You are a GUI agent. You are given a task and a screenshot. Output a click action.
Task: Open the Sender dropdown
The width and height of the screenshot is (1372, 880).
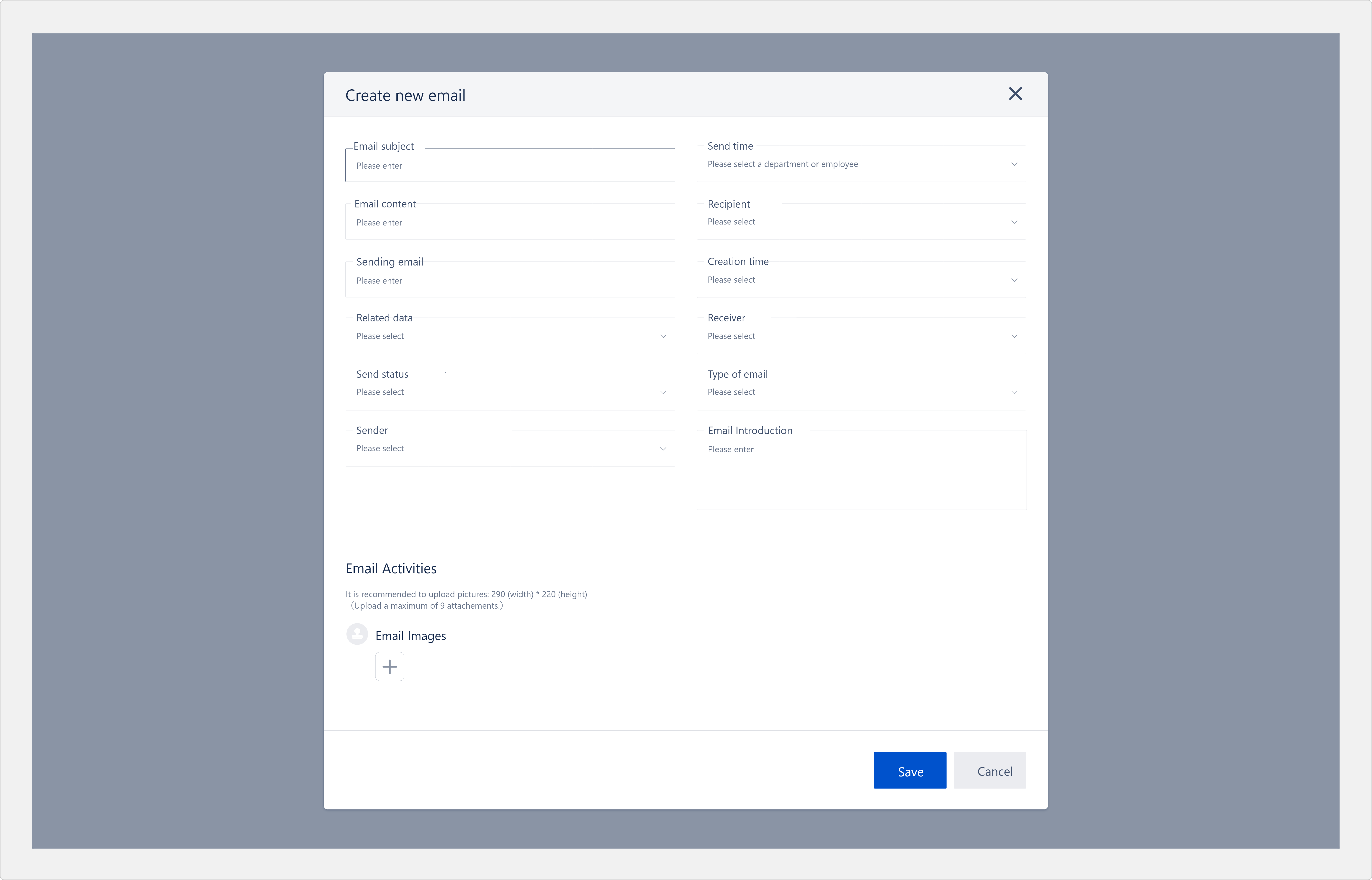coord(510,449)
